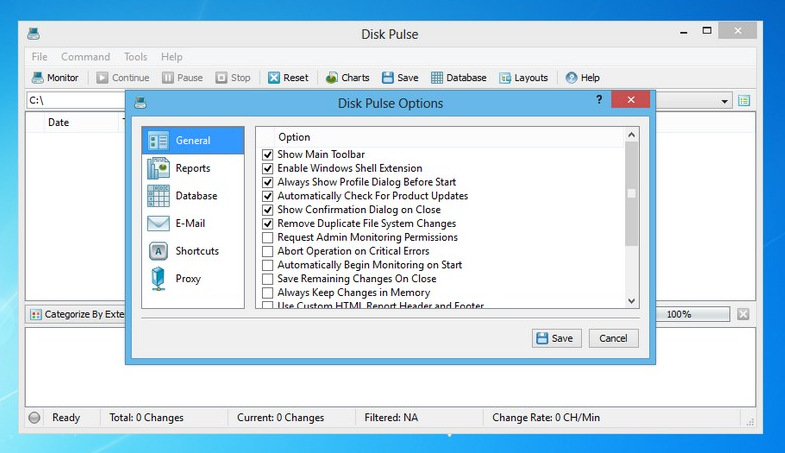785x453 pixels.
Task: Click the options list scroll up arrow
Action: 632,135
